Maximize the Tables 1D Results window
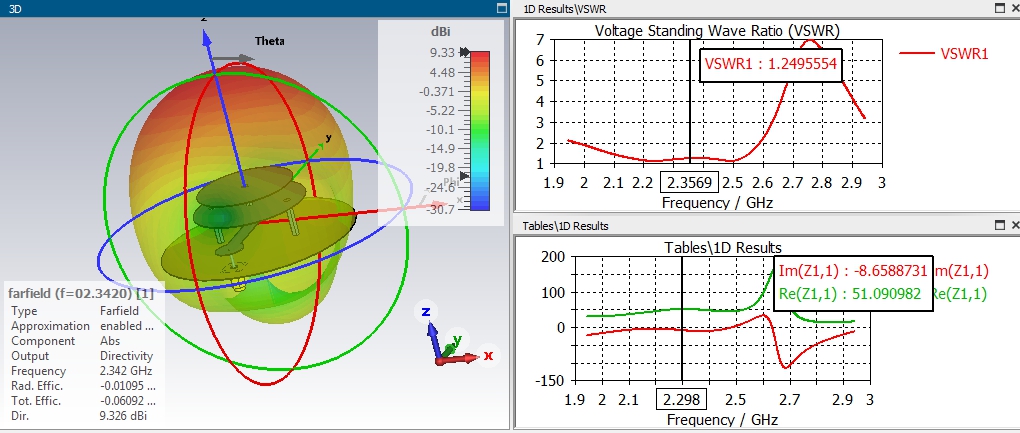1020x433 pixels. (1000, 225)
